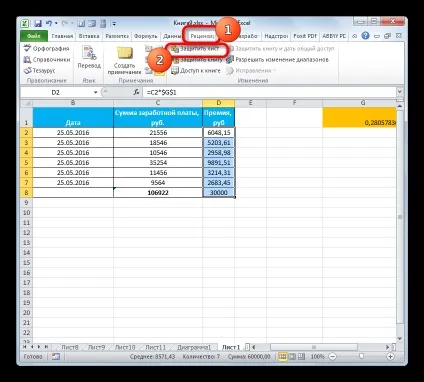Switch to Page Layout view in status bar
This screenshot has width=424, height=382.
[x=292, y=357]
